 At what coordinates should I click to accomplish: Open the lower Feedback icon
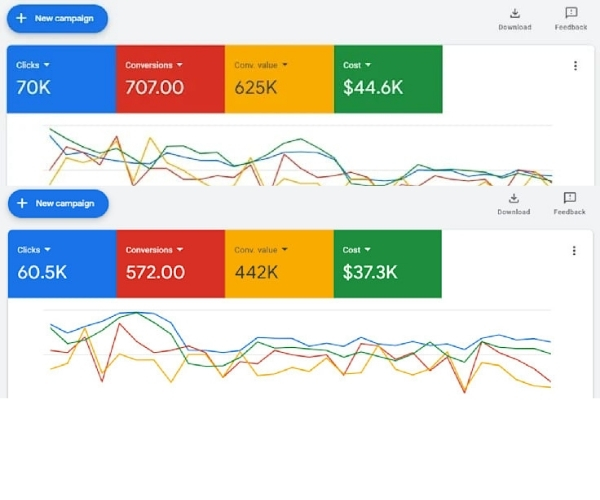569,198
